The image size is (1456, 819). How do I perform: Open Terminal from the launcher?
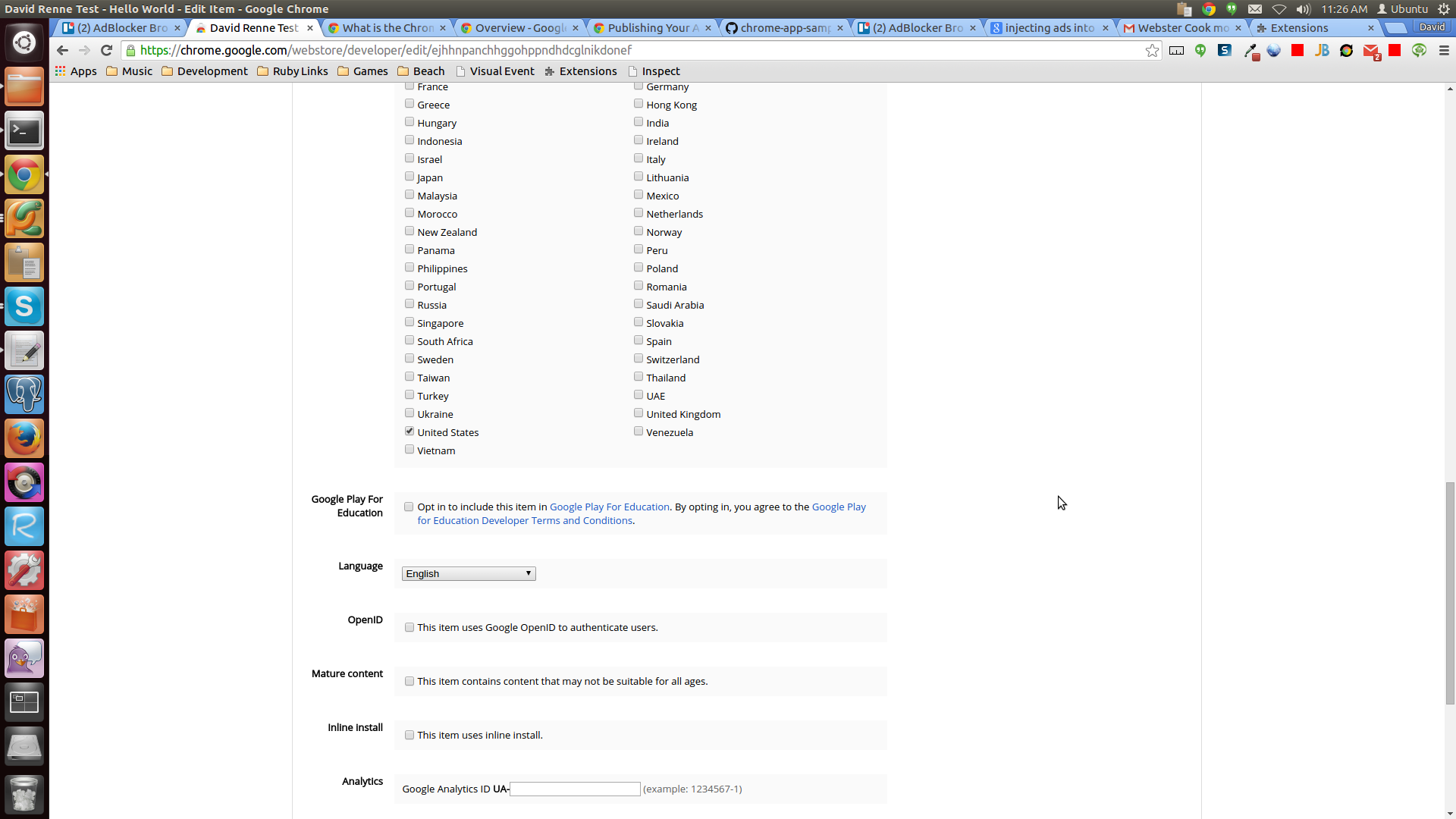24,131
